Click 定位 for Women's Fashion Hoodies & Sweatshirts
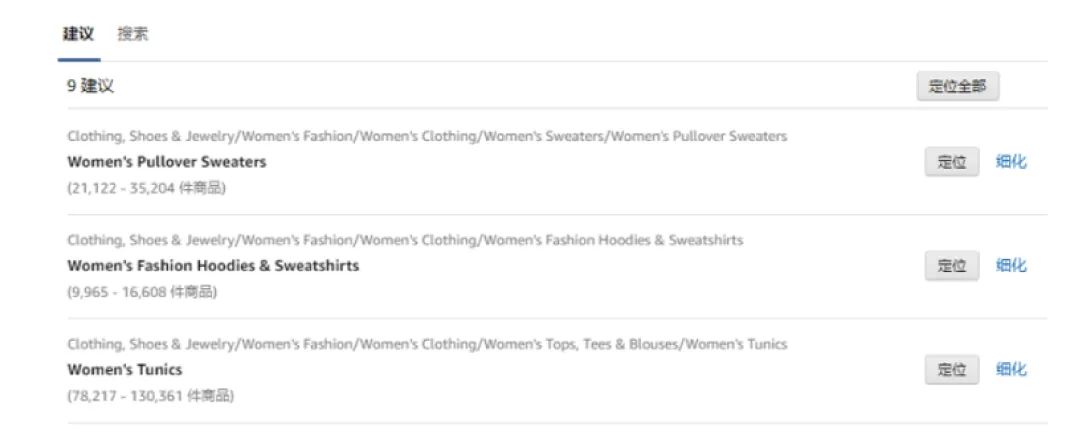1080x440 pixels. [951, 266]
